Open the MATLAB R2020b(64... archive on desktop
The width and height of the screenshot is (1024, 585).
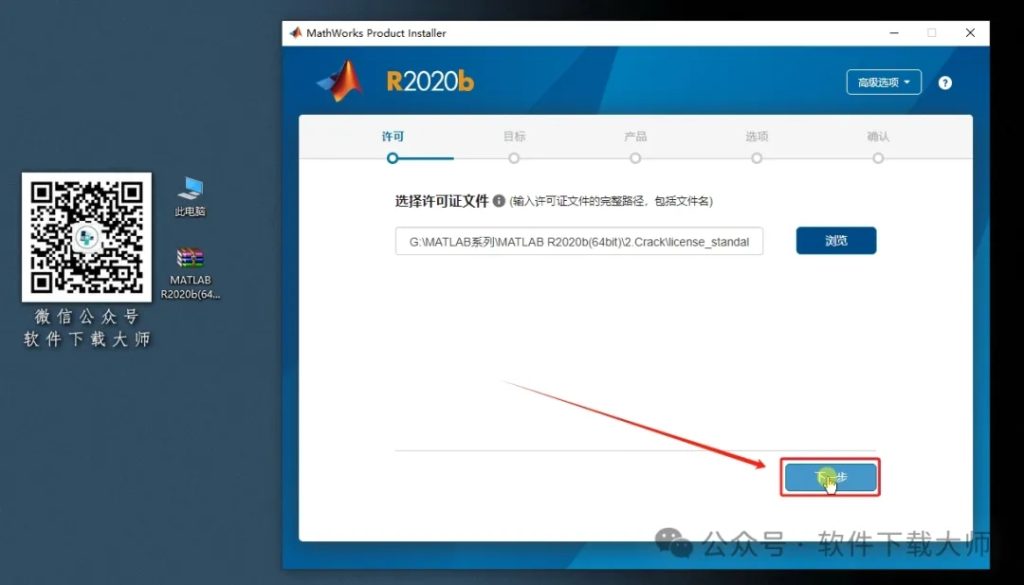(188, 258)
